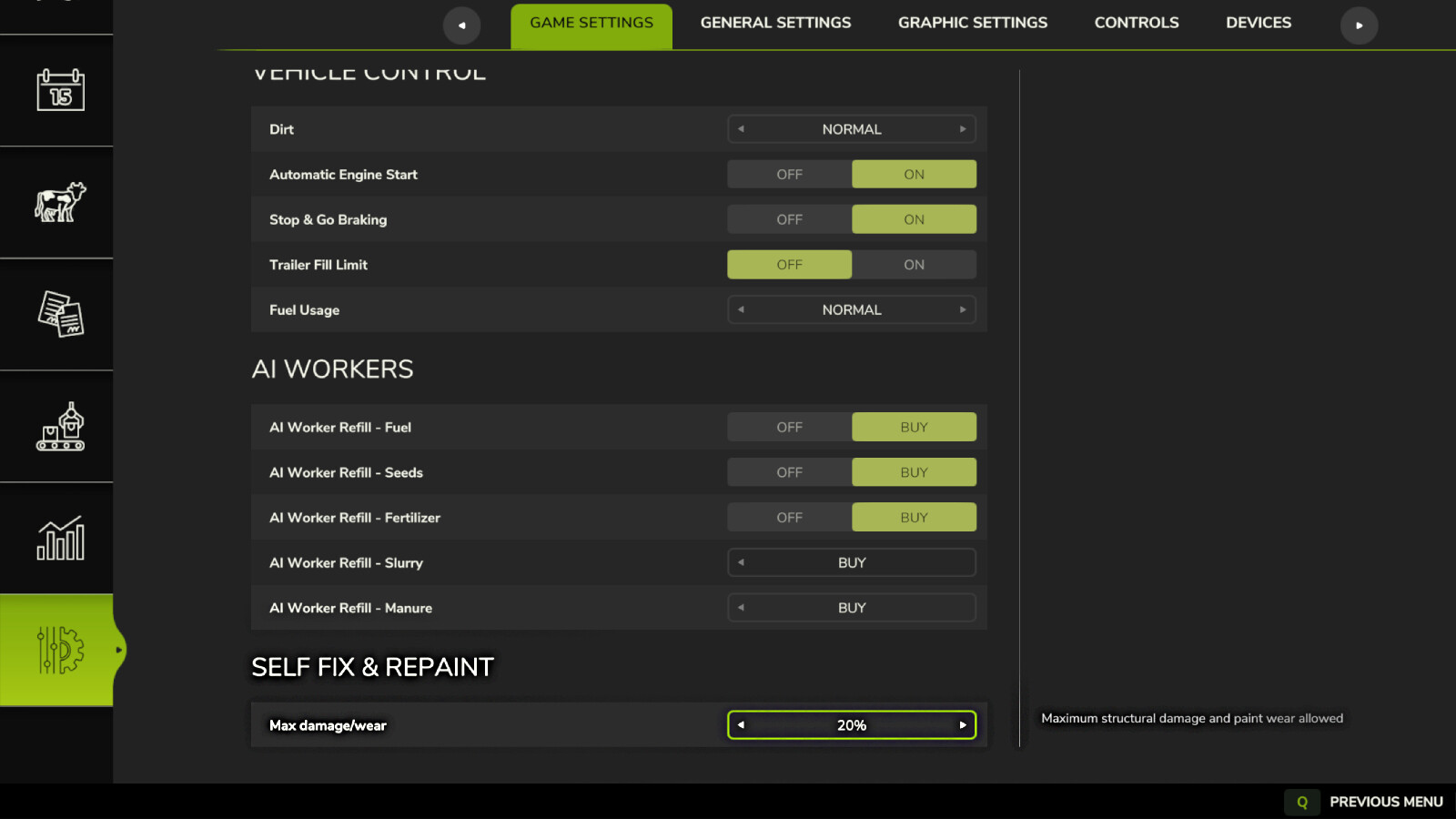Set AI Worker Refill Fuel to Off
1456x819 pixels.
[x=789, y=428]
